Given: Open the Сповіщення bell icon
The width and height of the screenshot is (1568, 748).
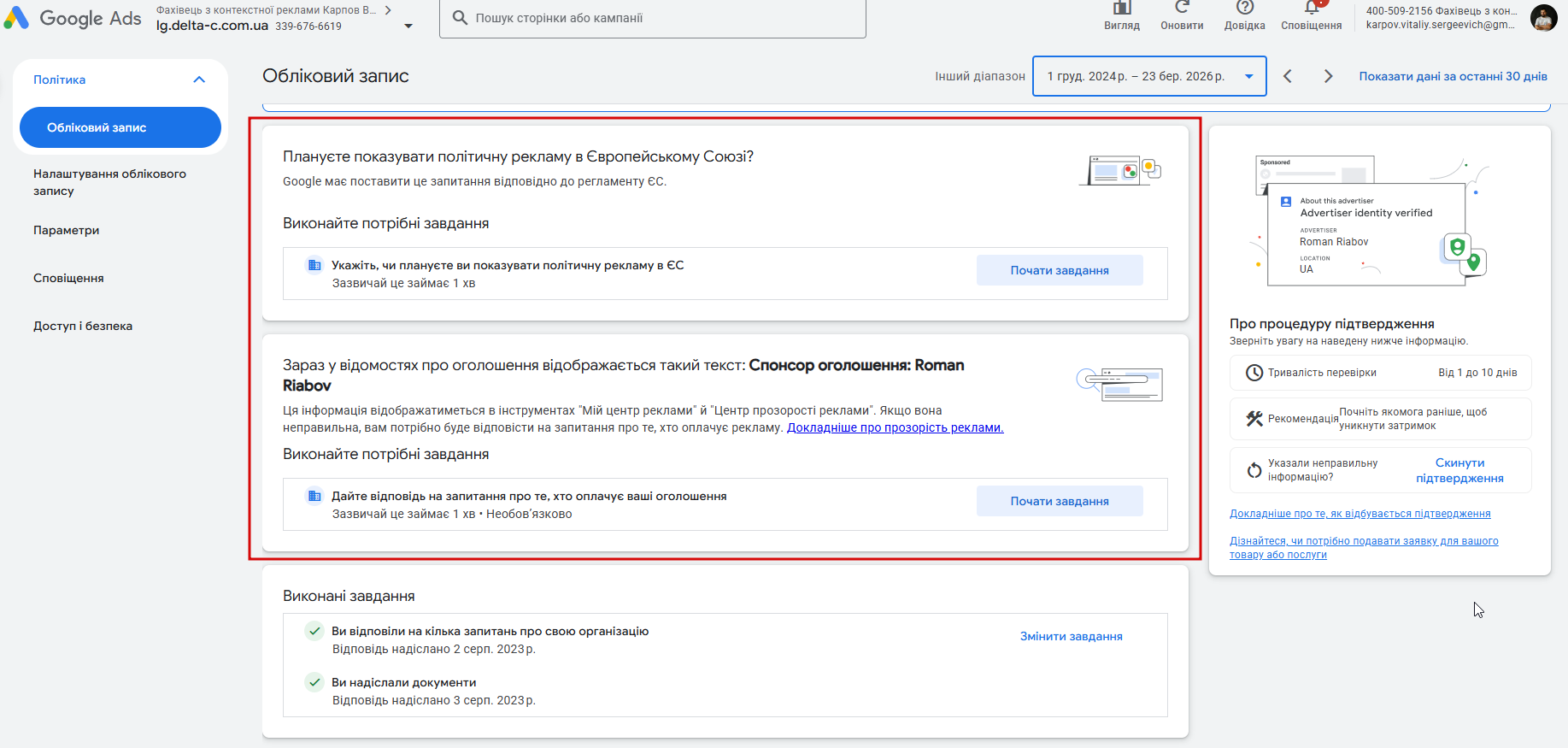Looking at the screenshot, I should click(x=1312, y=8).
